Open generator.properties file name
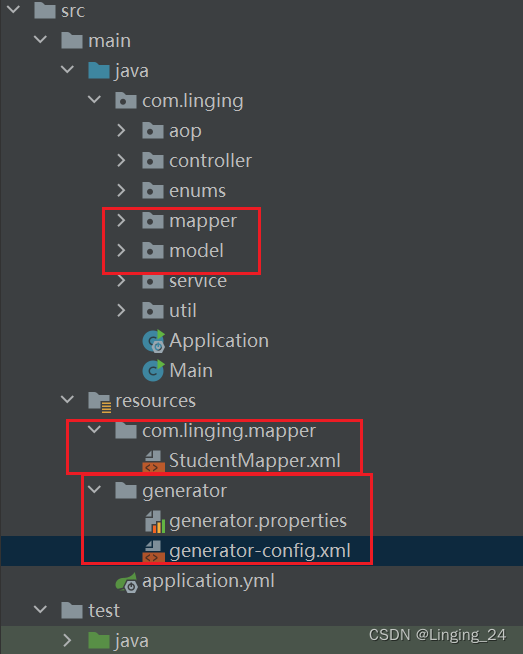 (258, 522)
